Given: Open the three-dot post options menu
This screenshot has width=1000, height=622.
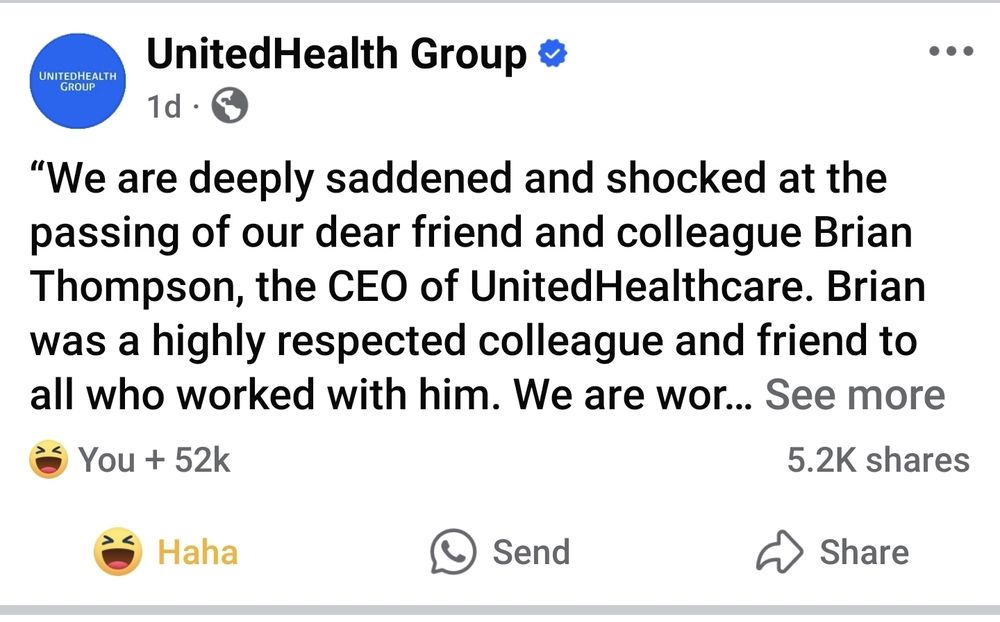Looking at the screenshot, I should tap(951, 51).
